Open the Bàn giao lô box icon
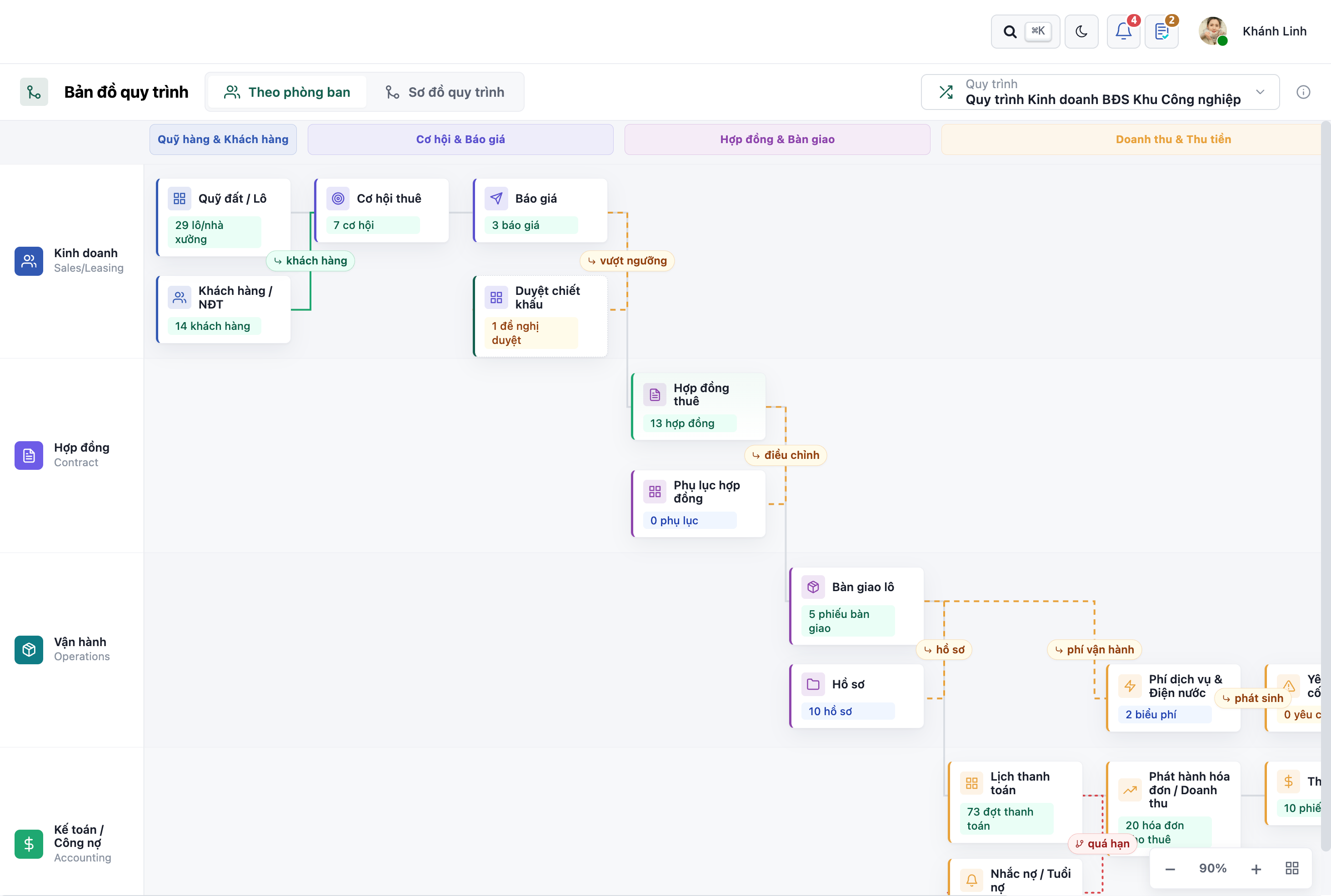 click(813, 587)
